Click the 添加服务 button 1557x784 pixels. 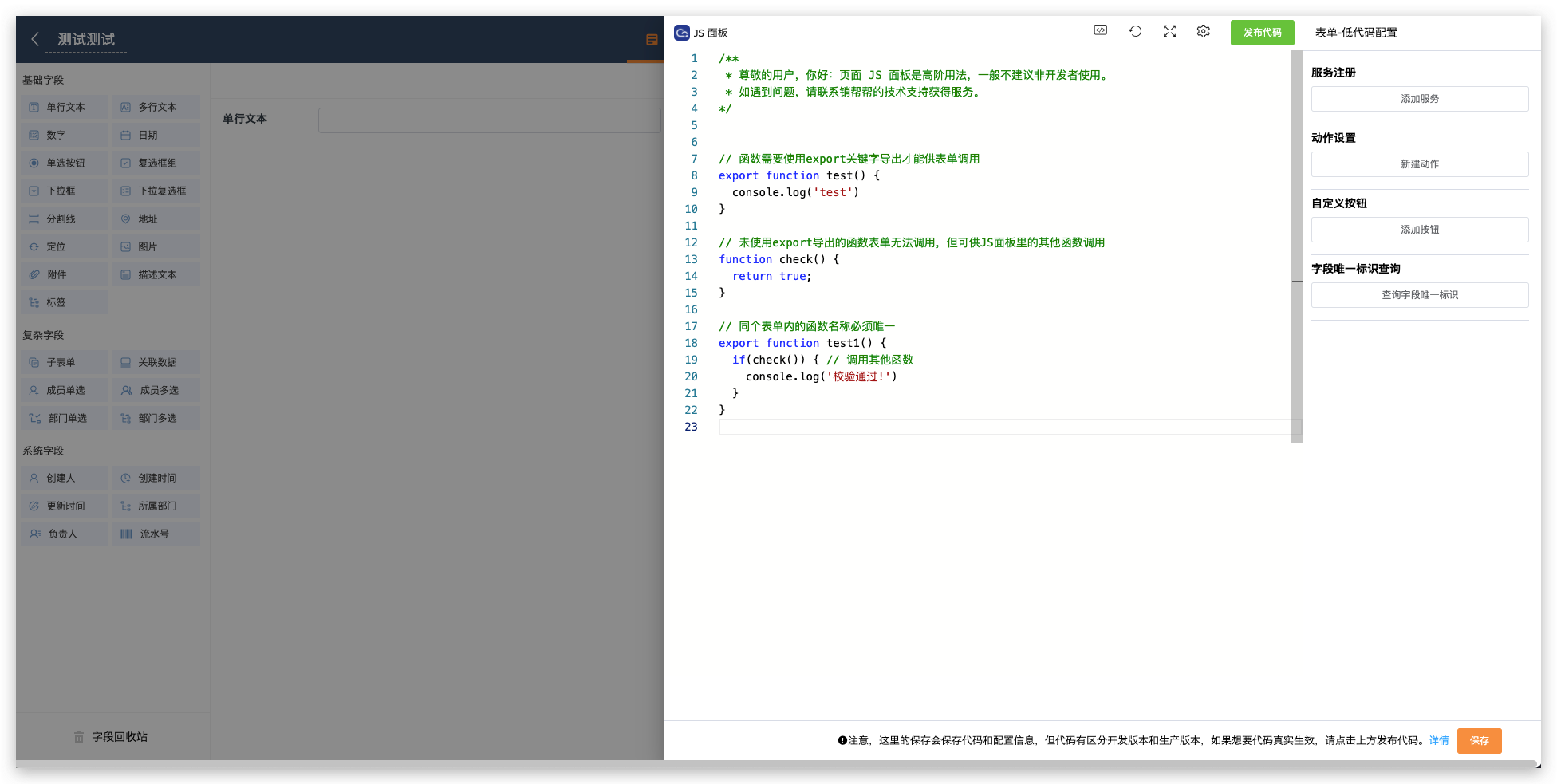tap(1419, 99)
